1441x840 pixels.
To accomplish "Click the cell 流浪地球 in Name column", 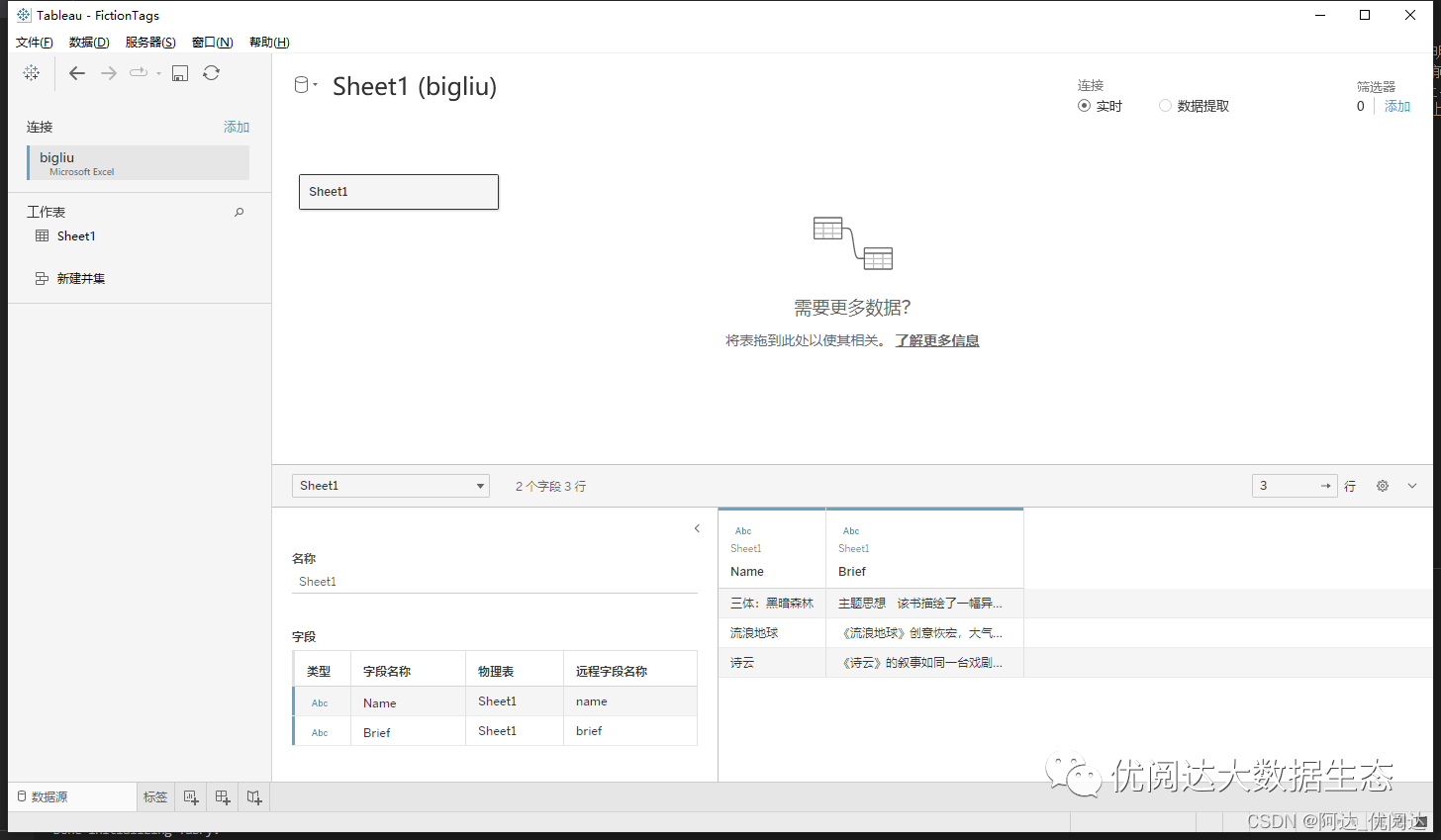I will pos(772,632).
